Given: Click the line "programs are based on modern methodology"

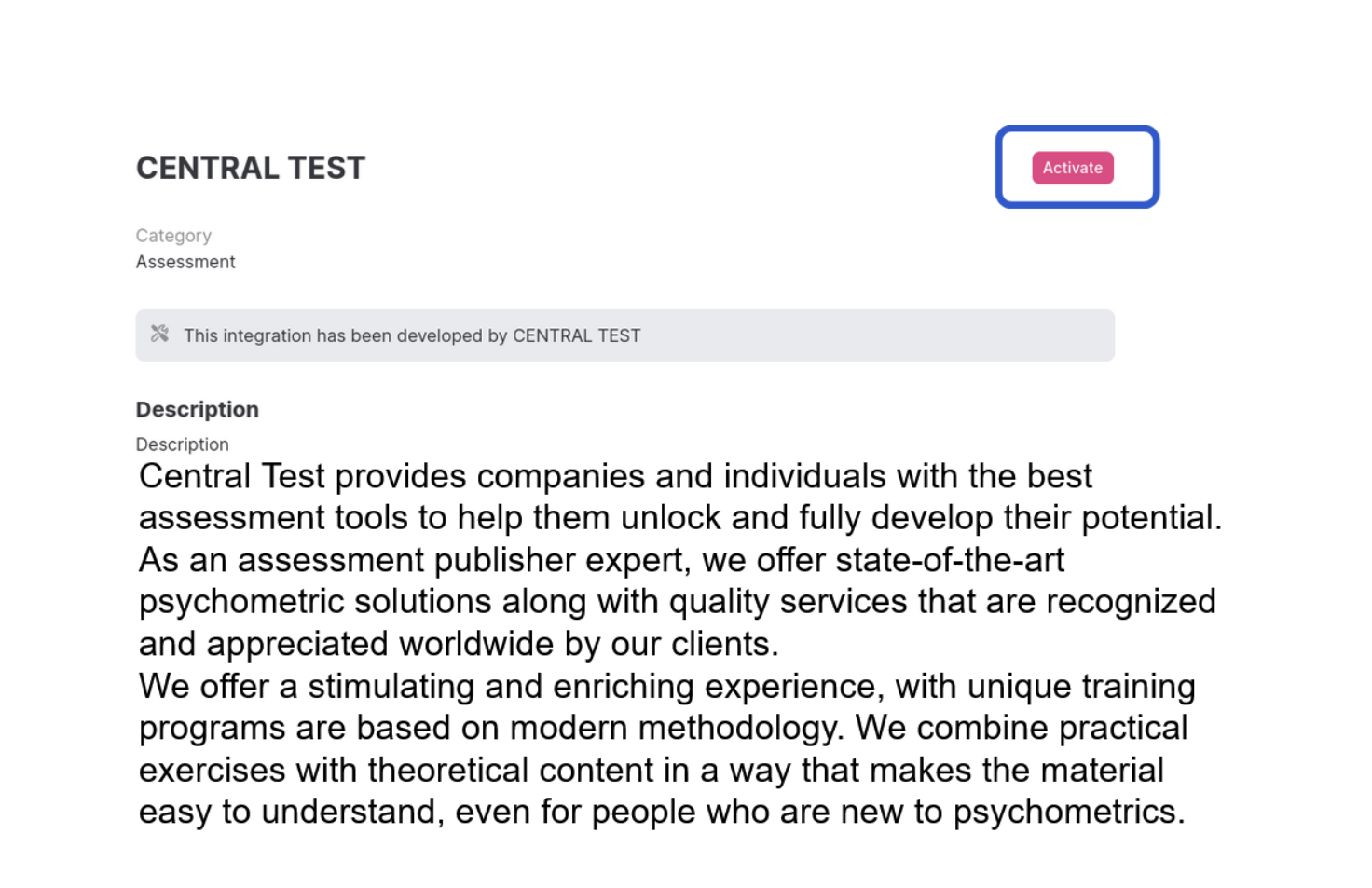Looking at the screenshot, I should click(664, 728).
